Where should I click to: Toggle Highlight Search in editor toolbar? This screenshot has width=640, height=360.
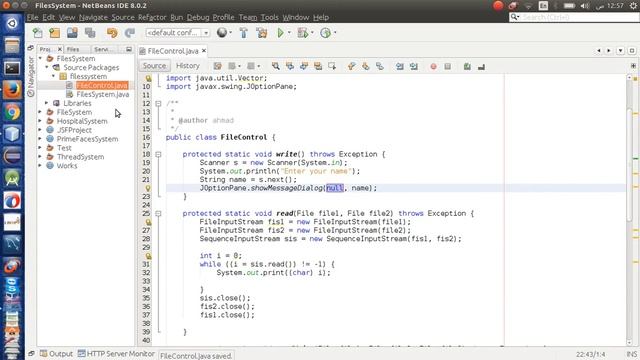(x=318, y=66)
